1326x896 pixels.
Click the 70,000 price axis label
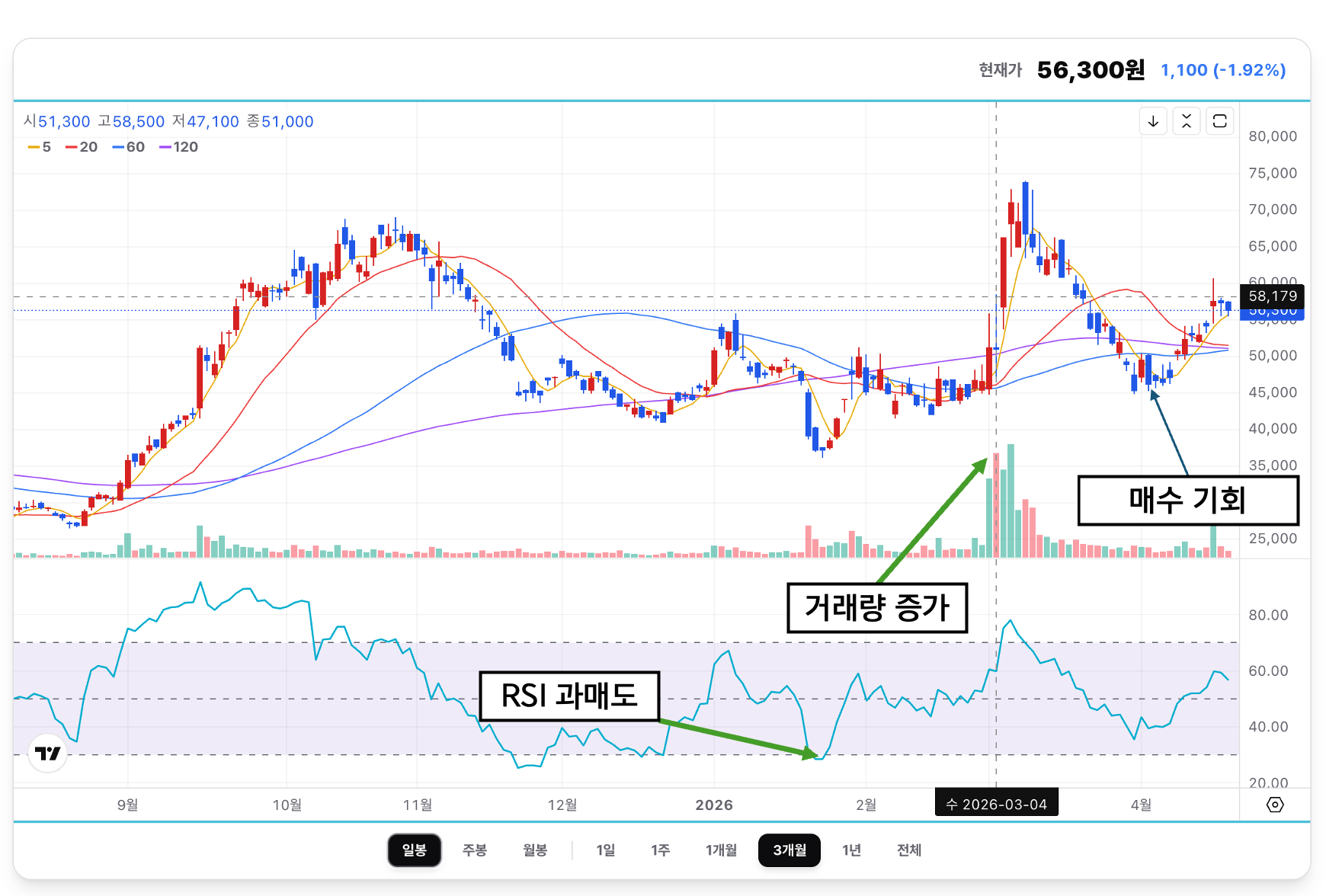point(1273,210)
